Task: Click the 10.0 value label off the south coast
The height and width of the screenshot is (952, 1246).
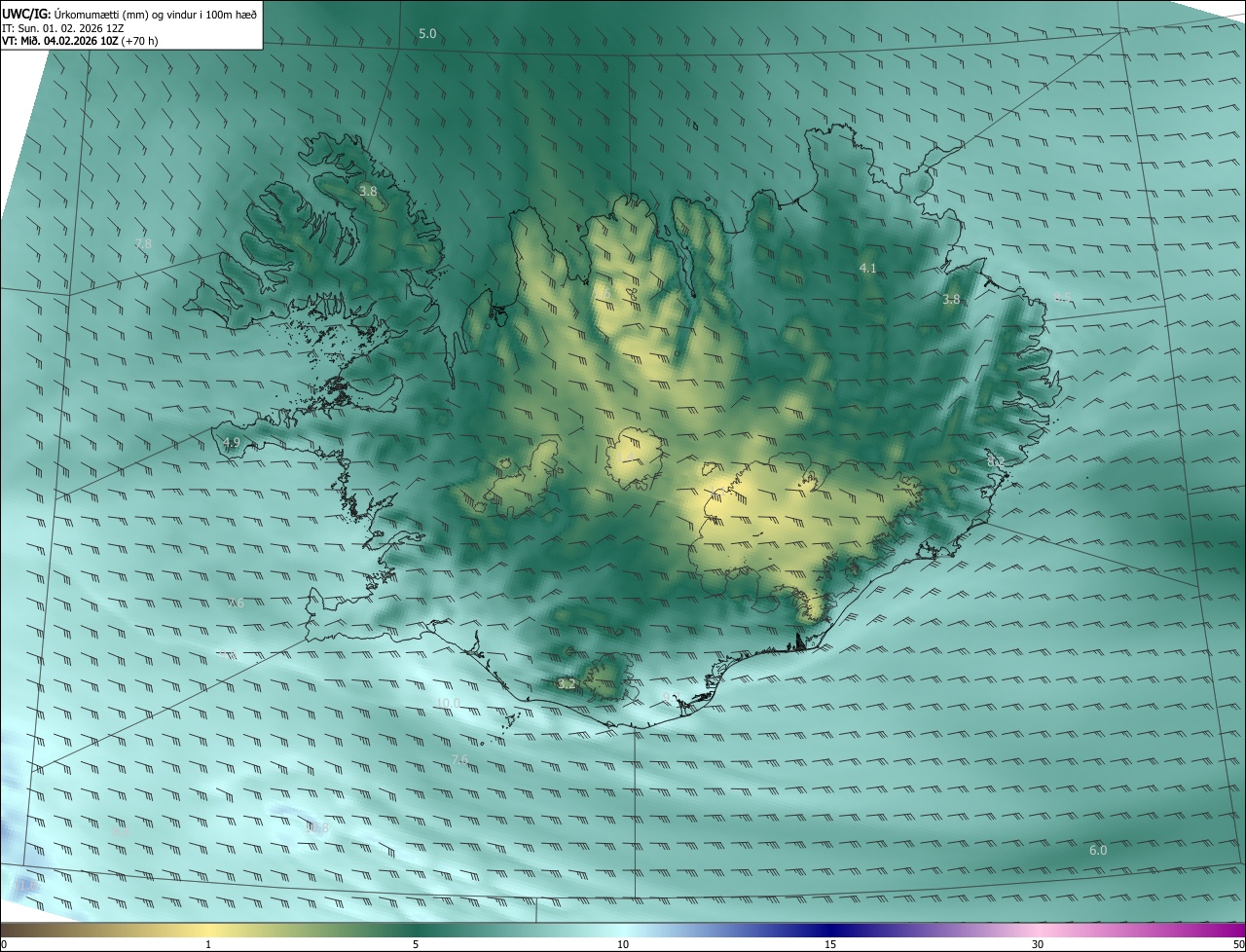Action: 448,703
